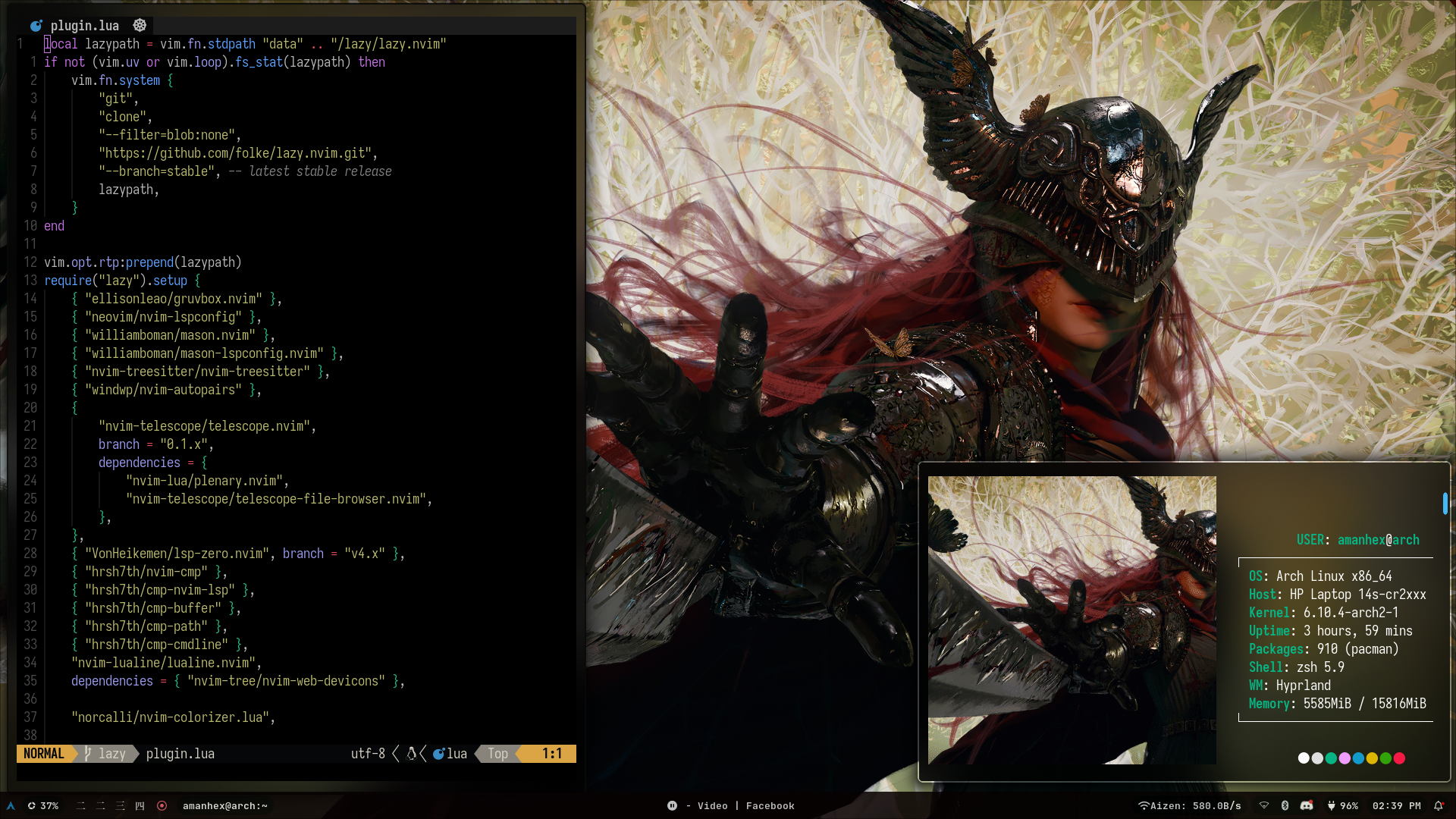This screenshot has height=819, width=1456.
Task: Click the amanhex@arch window title
Action: 224,806
